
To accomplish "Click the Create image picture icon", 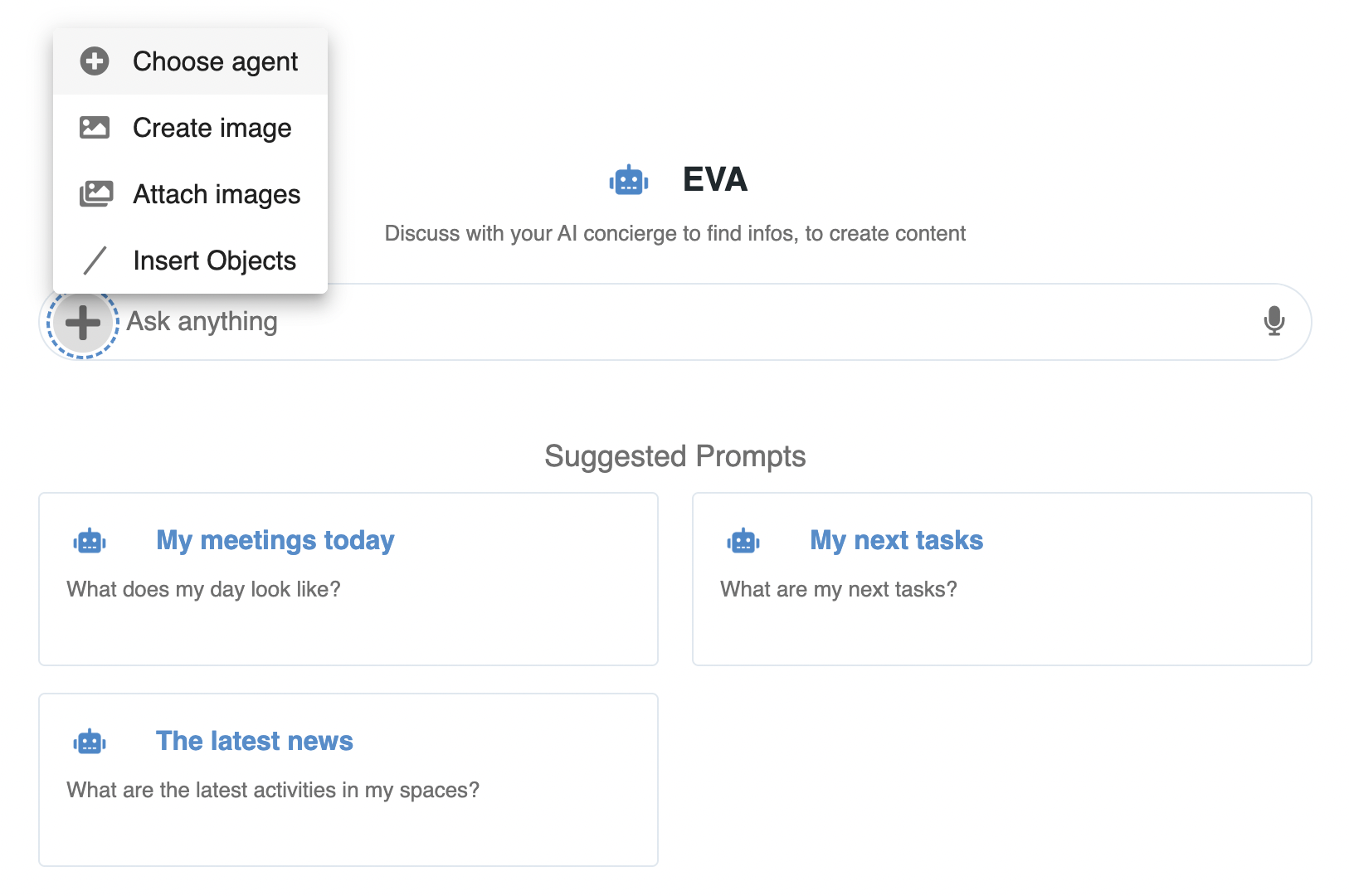I will pos(95,128).
